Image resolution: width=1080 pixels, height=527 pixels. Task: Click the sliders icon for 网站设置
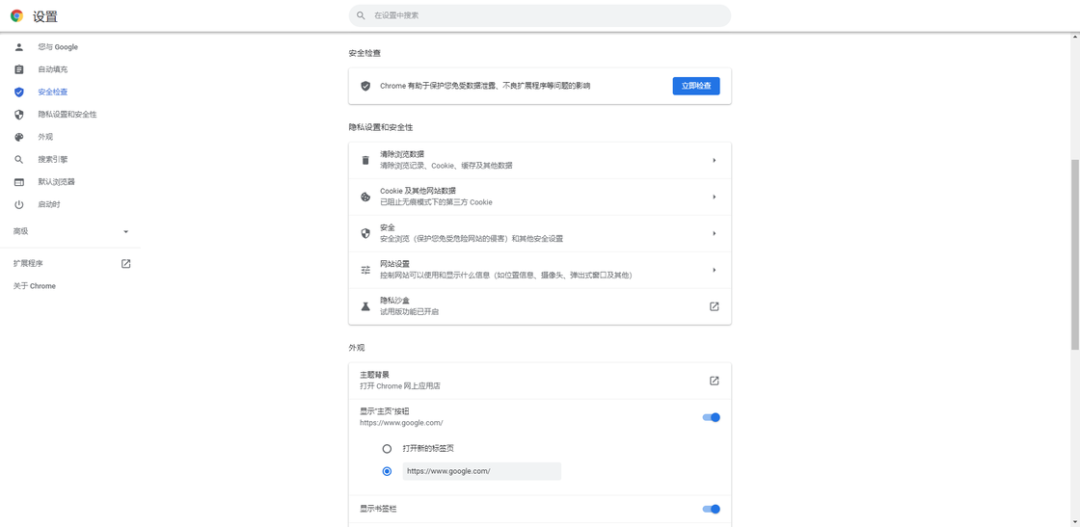(x=366, y=269)
